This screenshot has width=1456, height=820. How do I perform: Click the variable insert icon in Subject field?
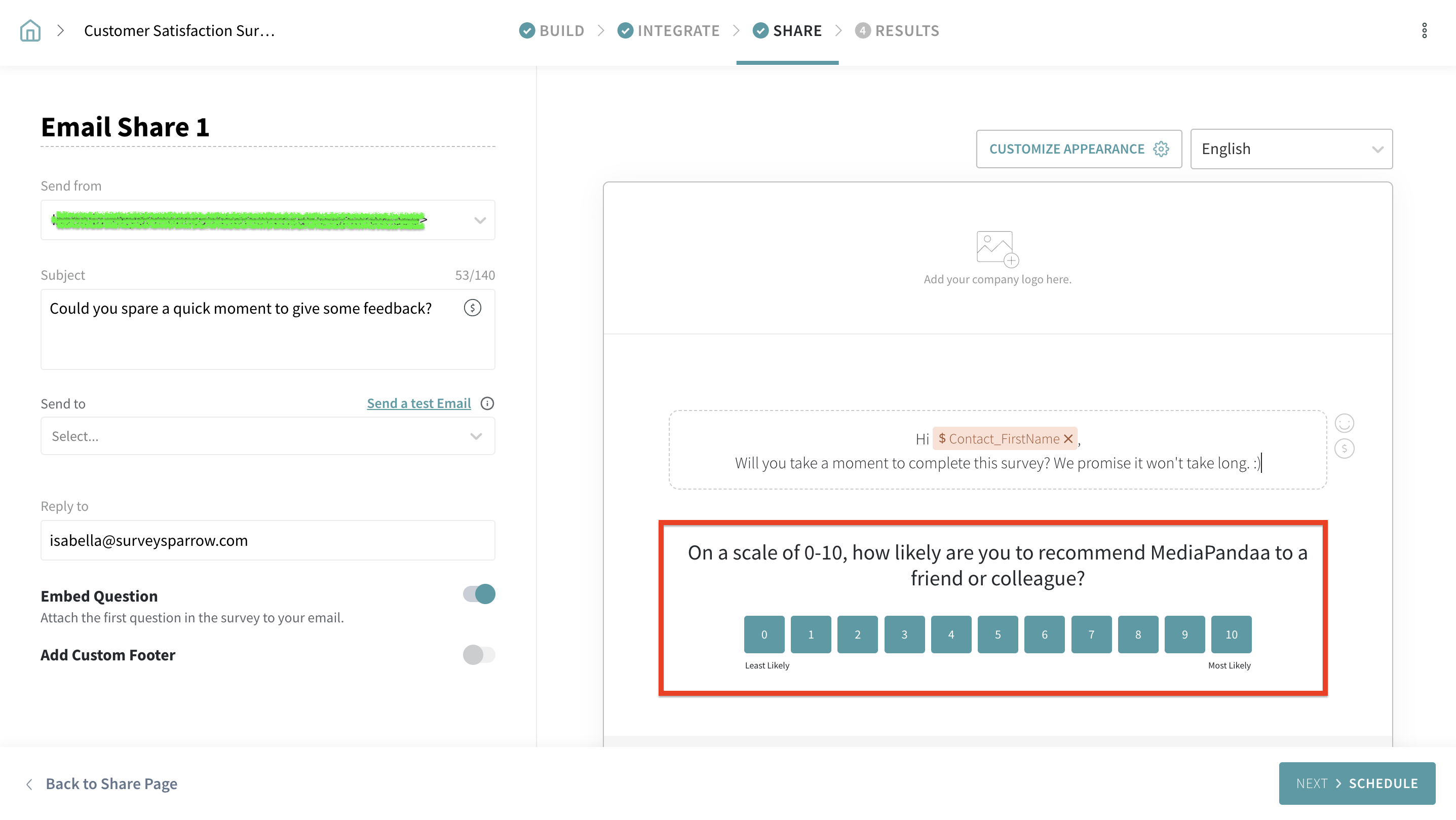472,308
